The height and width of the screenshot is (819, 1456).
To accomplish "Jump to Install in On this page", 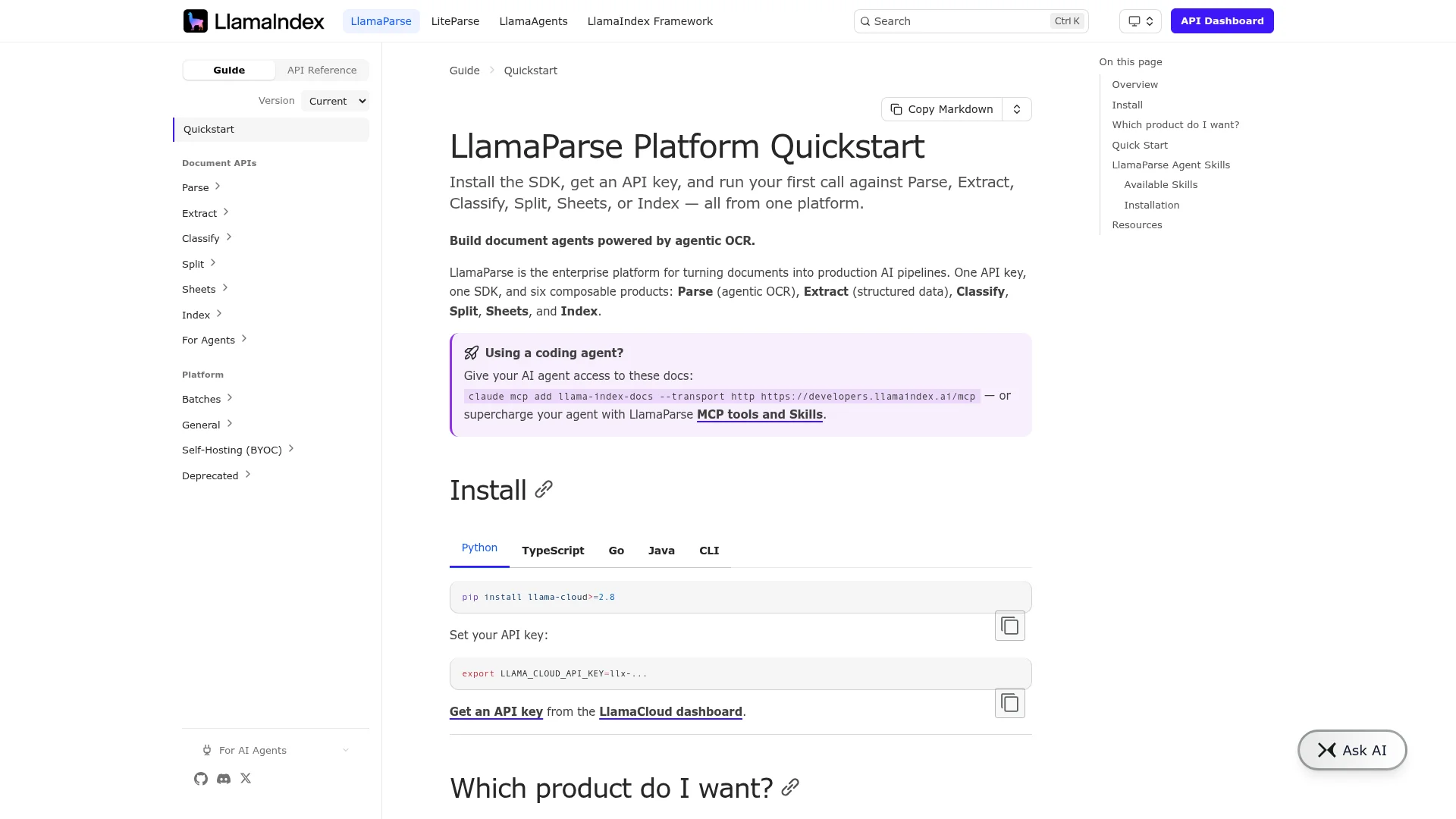I will pyautogui.click(x=1127, y=105).
